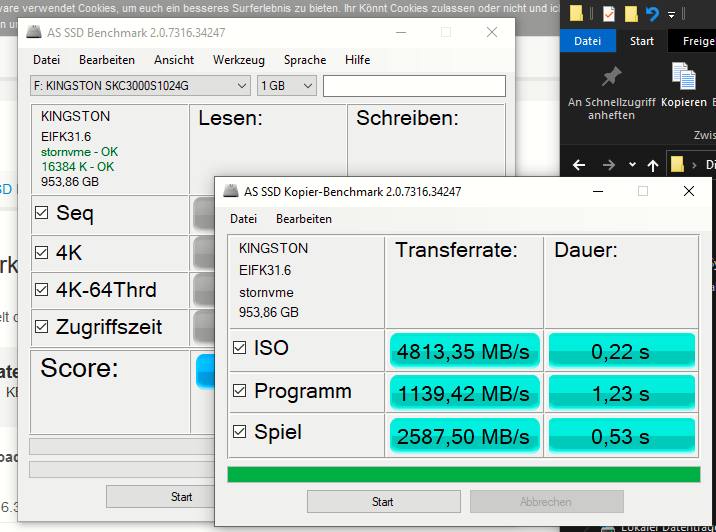The height and width of the screenshot is (532, 716).
Task: Click new folder icon in Explorer quick access toolbar
Action: tap(631, 14)
